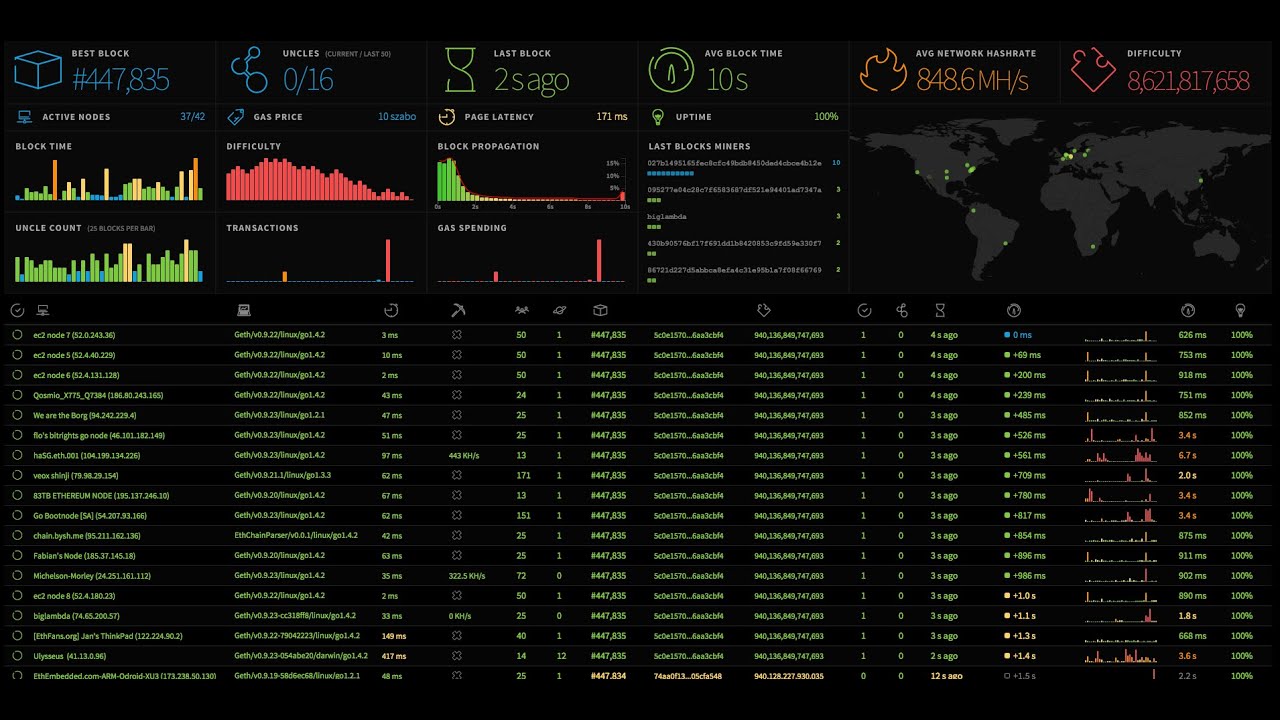Open the node name column header sort
Image resolution: width=1280 pixels, height=720 pixels.
42,310
